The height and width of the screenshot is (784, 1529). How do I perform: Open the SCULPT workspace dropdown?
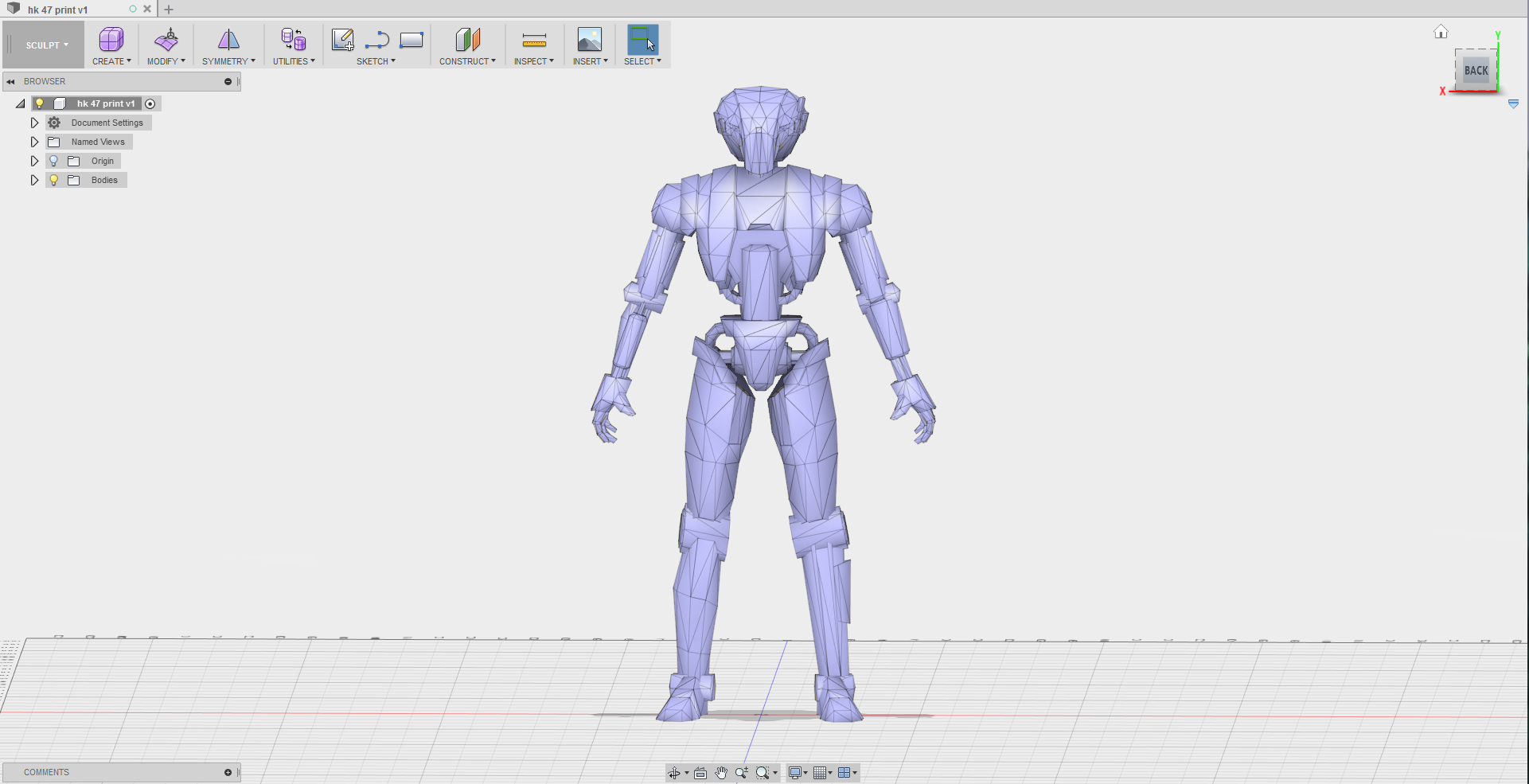[46, 45]
